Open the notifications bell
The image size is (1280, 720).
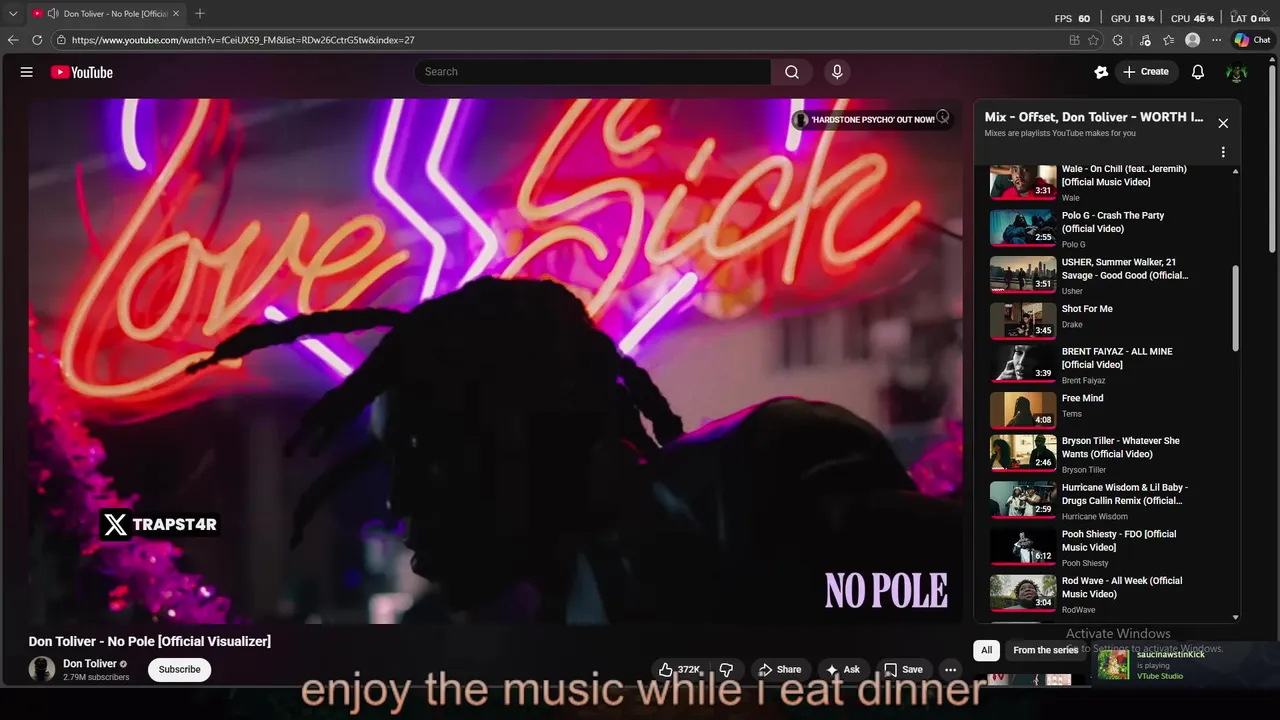(1198, 72)
